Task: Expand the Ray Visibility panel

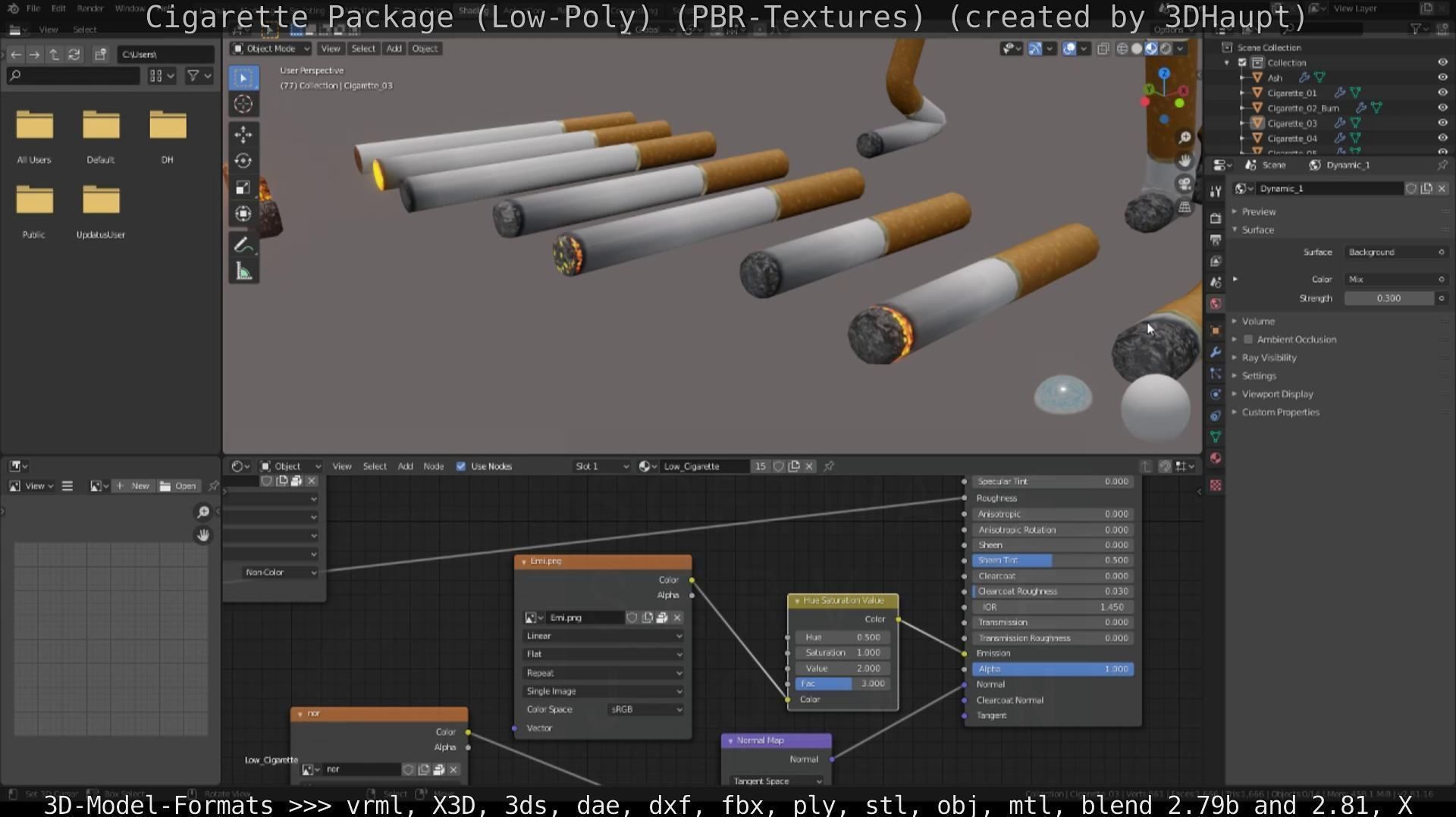Action: tap(1269, 358)
